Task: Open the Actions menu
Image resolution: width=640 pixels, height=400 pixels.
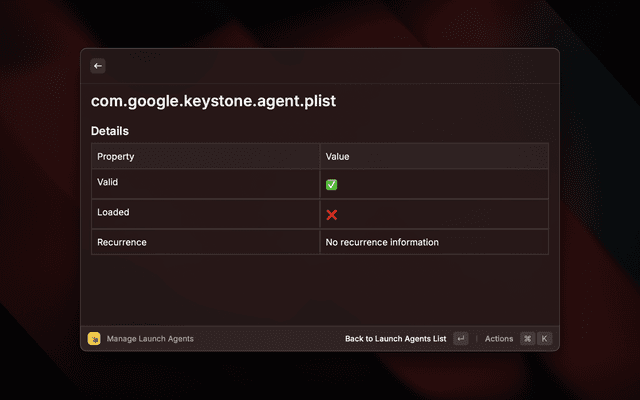Action: [499, 339]
